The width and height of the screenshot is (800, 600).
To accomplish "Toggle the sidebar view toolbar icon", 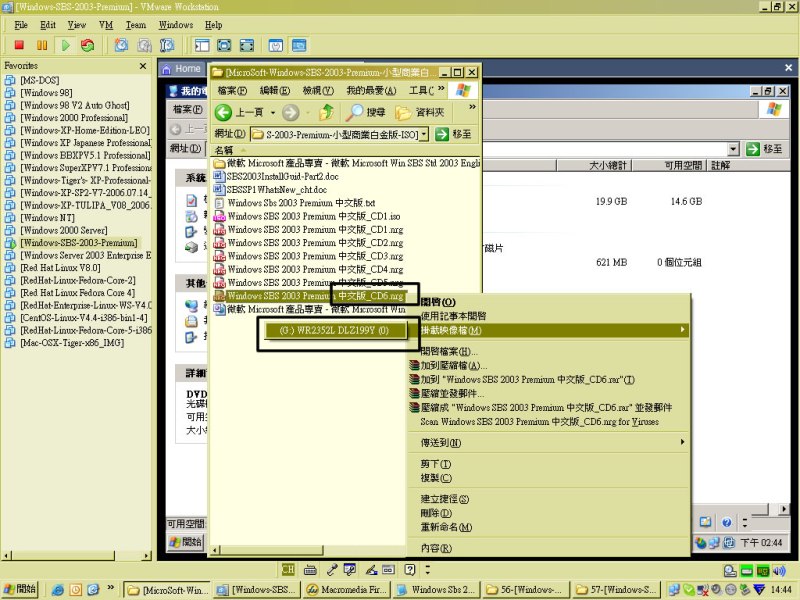I will [202, 45].
